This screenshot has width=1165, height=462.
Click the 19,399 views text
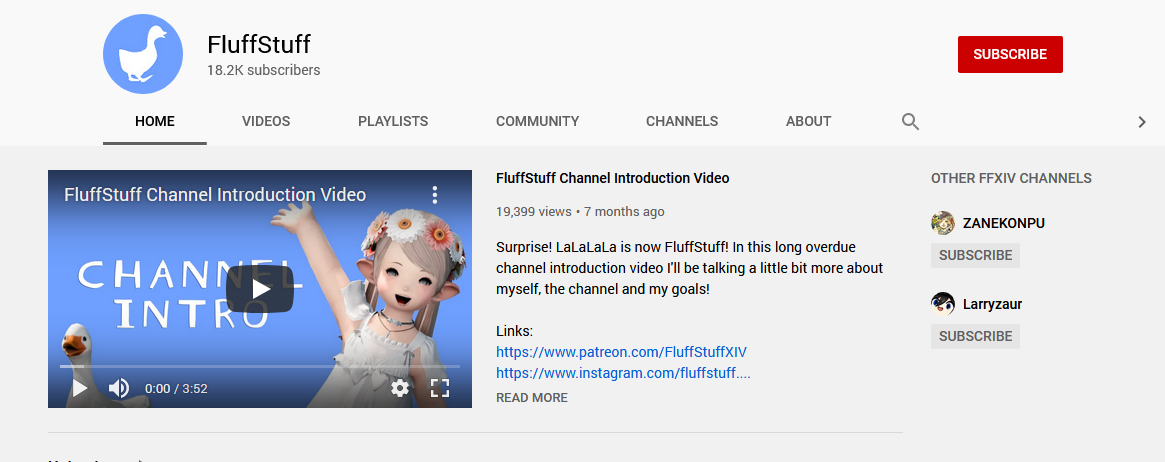(x=533, y=212)
